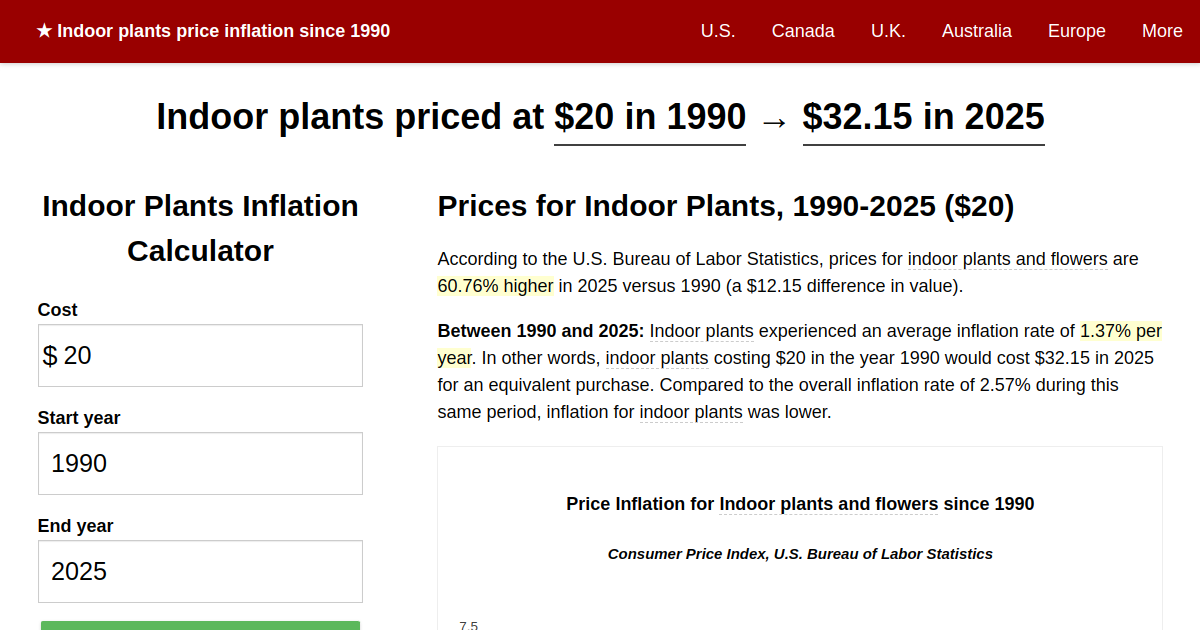Viewport: 1200px width, 630px height.
Task: Click "Indoor plants and flowers" in chart title
Action: 828,504
